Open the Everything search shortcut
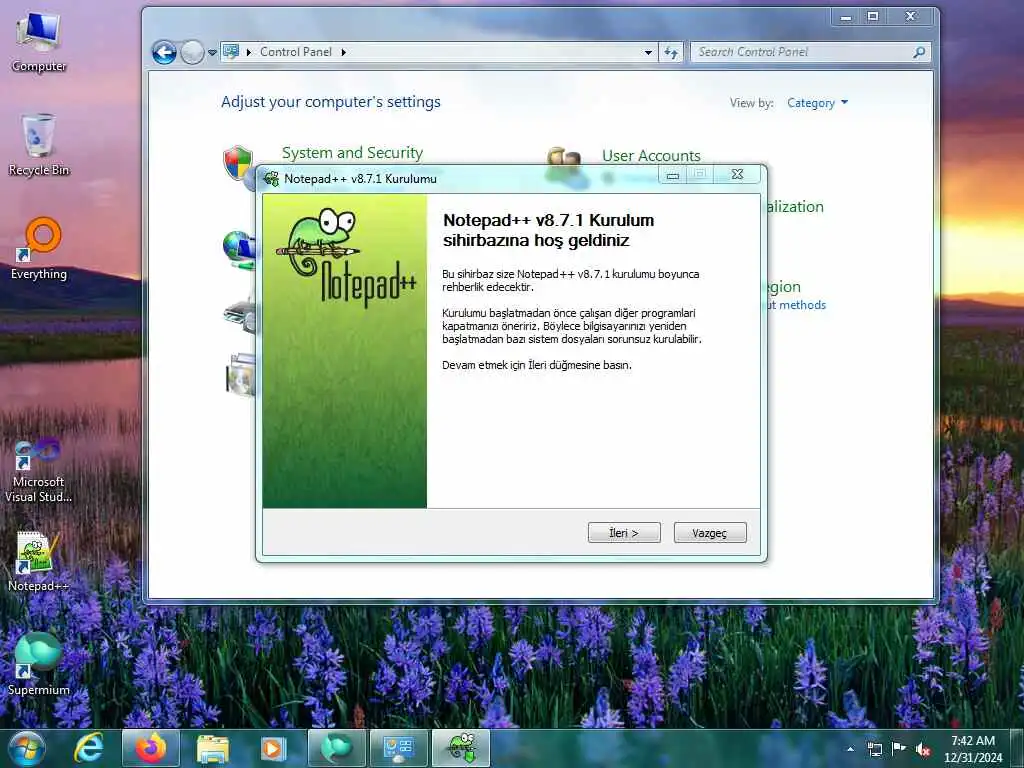The width and height of the screenshot is (1024, 768). [39, 249]
